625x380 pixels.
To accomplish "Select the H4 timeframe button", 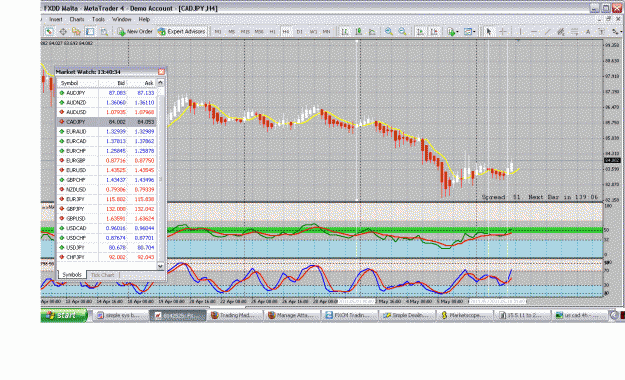I will [286, 32].
